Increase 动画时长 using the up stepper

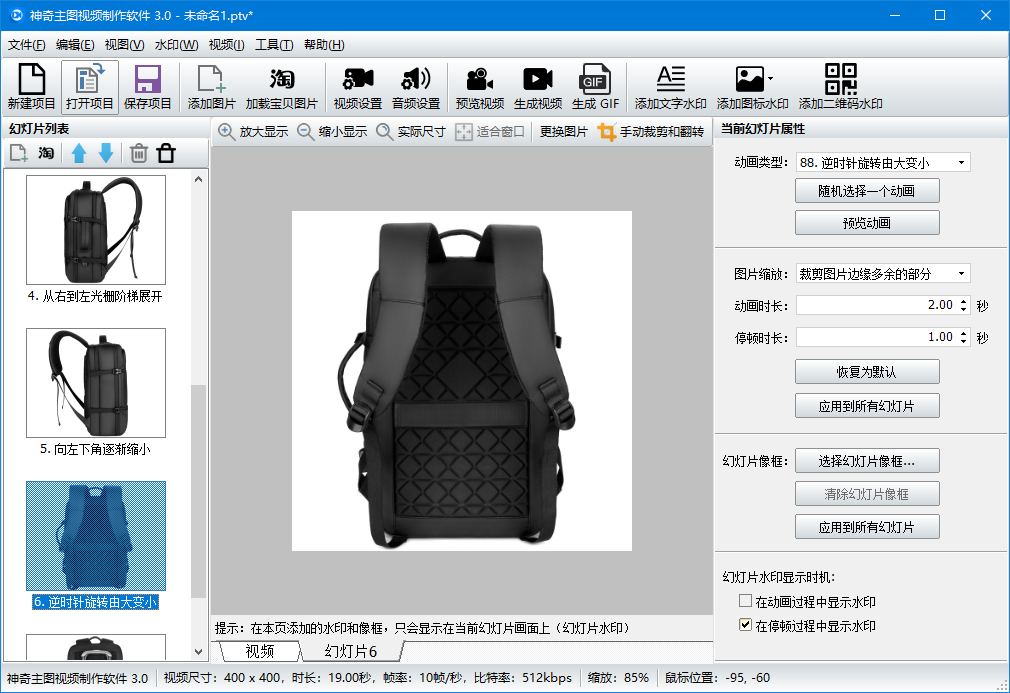tap(964, 301)
